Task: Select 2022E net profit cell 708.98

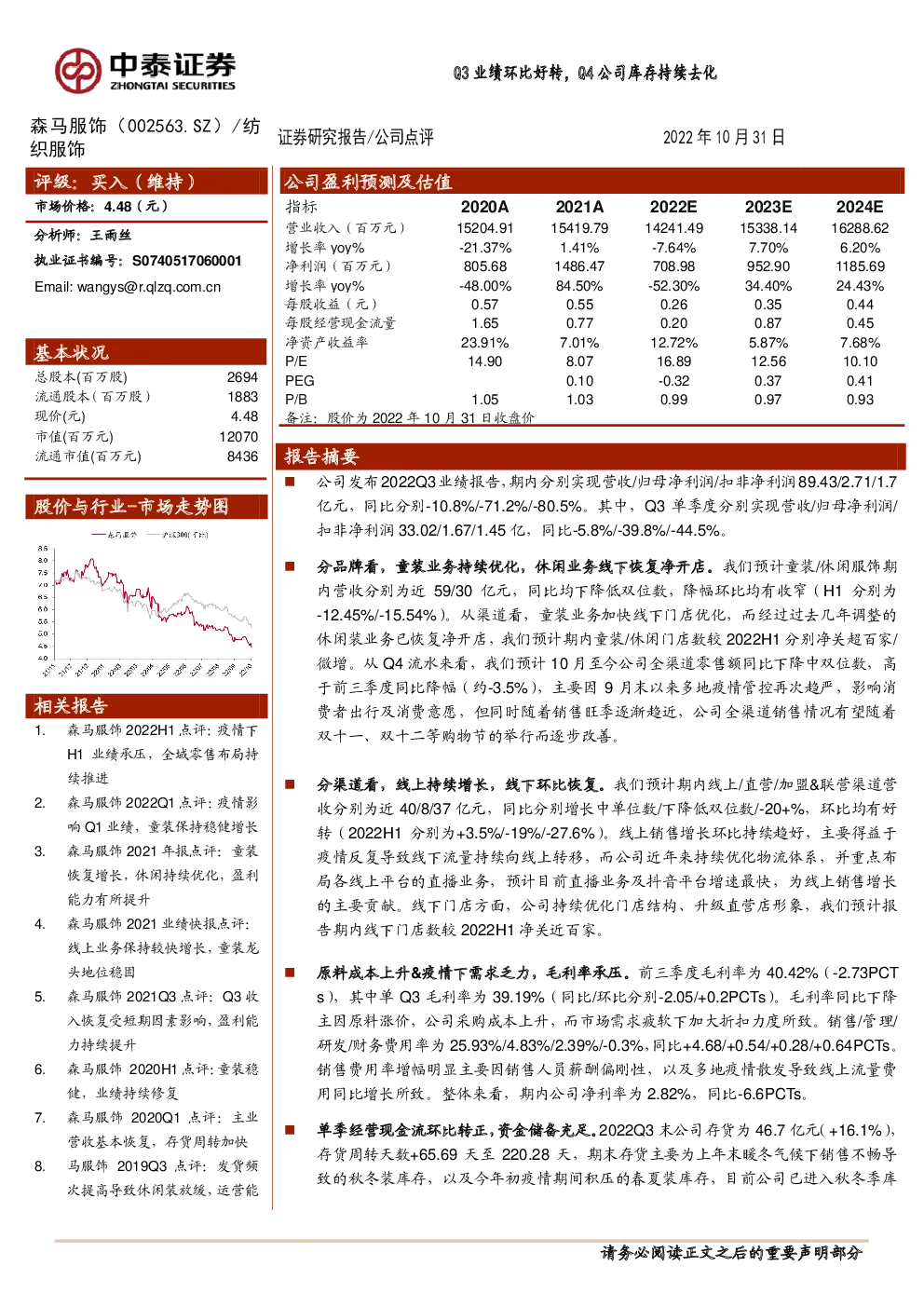Action: (673, 266)
